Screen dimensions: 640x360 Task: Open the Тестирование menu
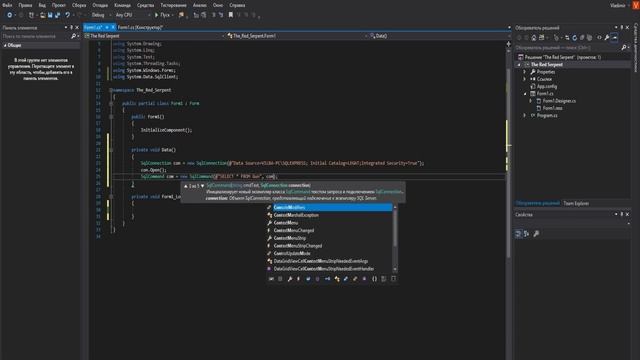[x=173, y=5]
